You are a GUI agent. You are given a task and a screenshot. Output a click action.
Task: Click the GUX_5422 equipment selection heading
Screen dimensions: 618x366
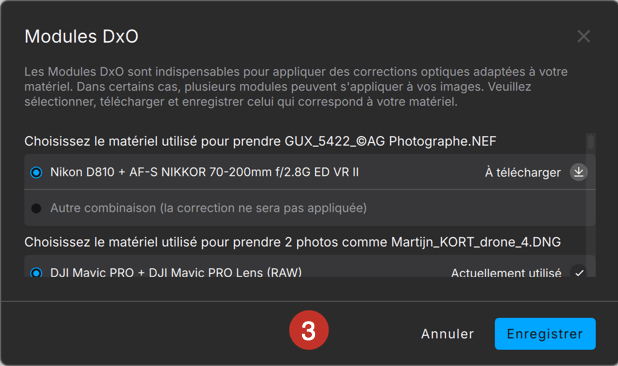pyautogui.click(x=260, y=141)
